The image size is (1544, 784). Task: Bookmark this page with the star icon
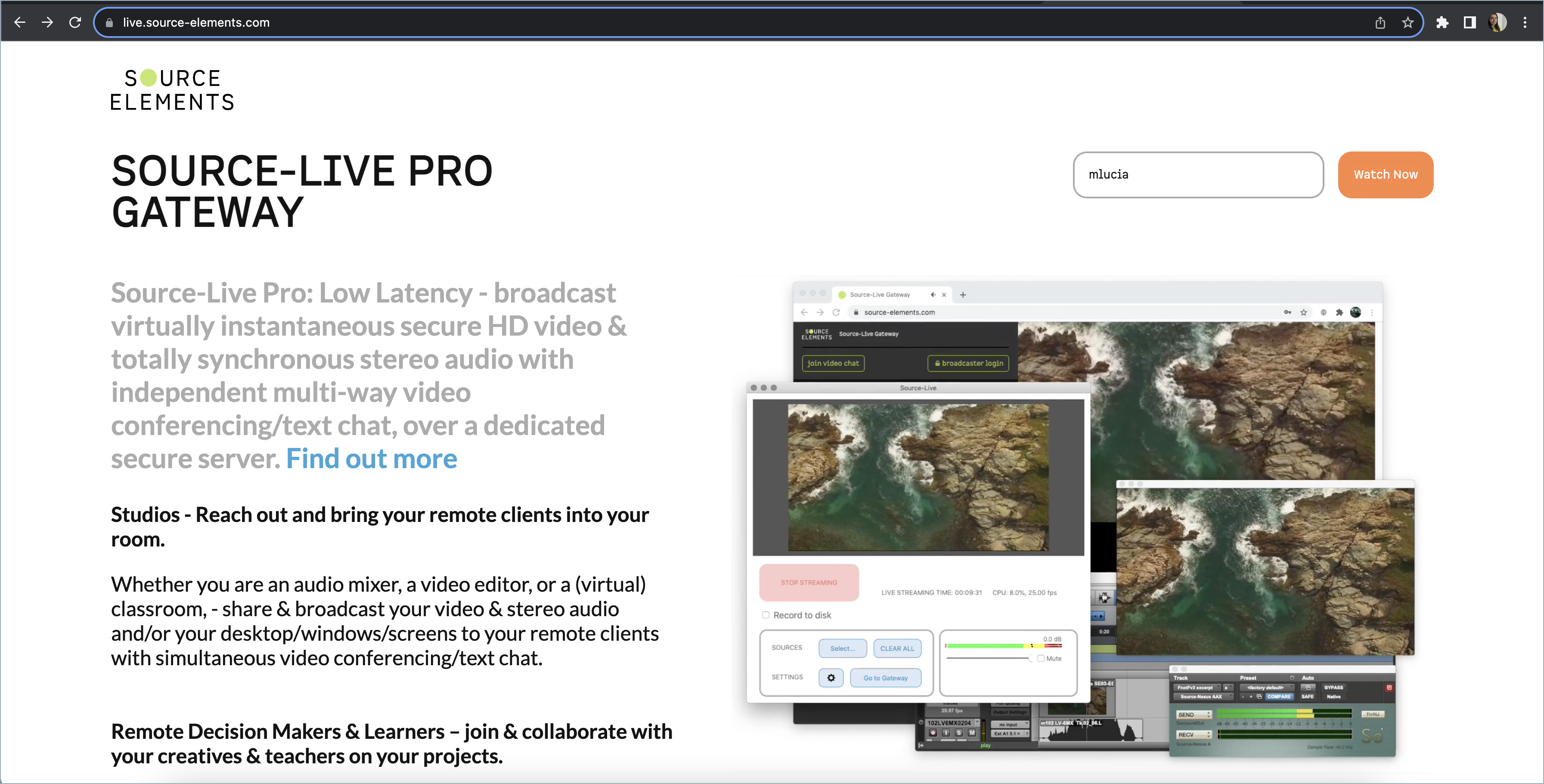[1408, 23]
